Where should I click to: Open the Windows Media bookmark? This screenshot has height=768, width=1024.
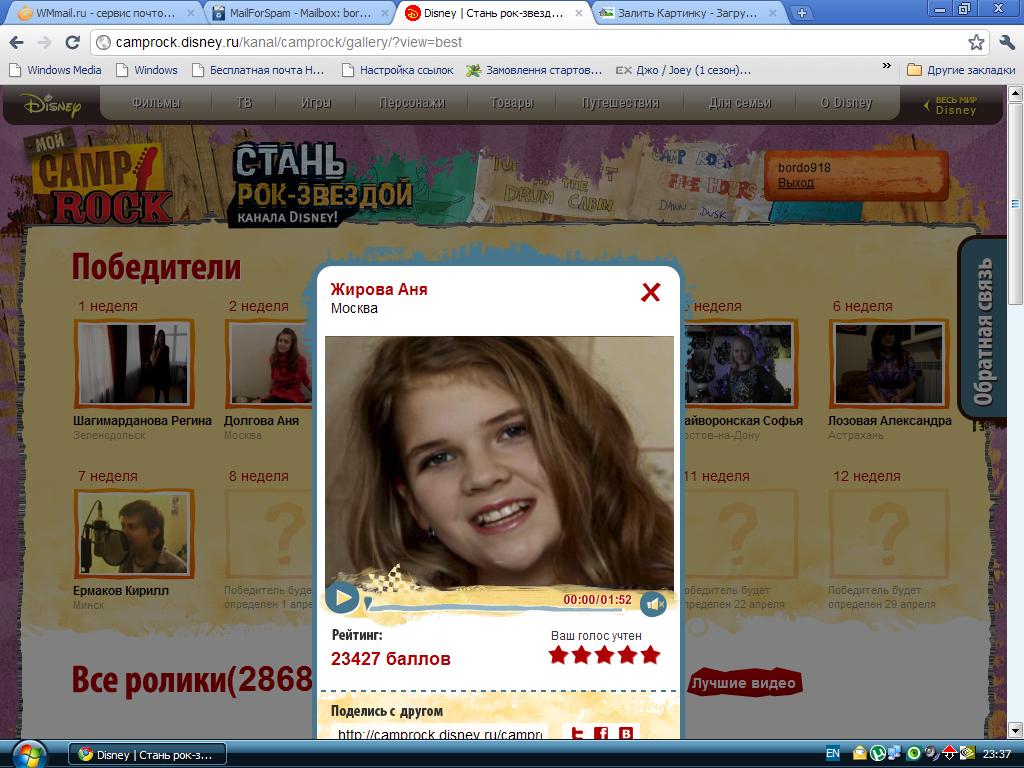pos(56,70)
